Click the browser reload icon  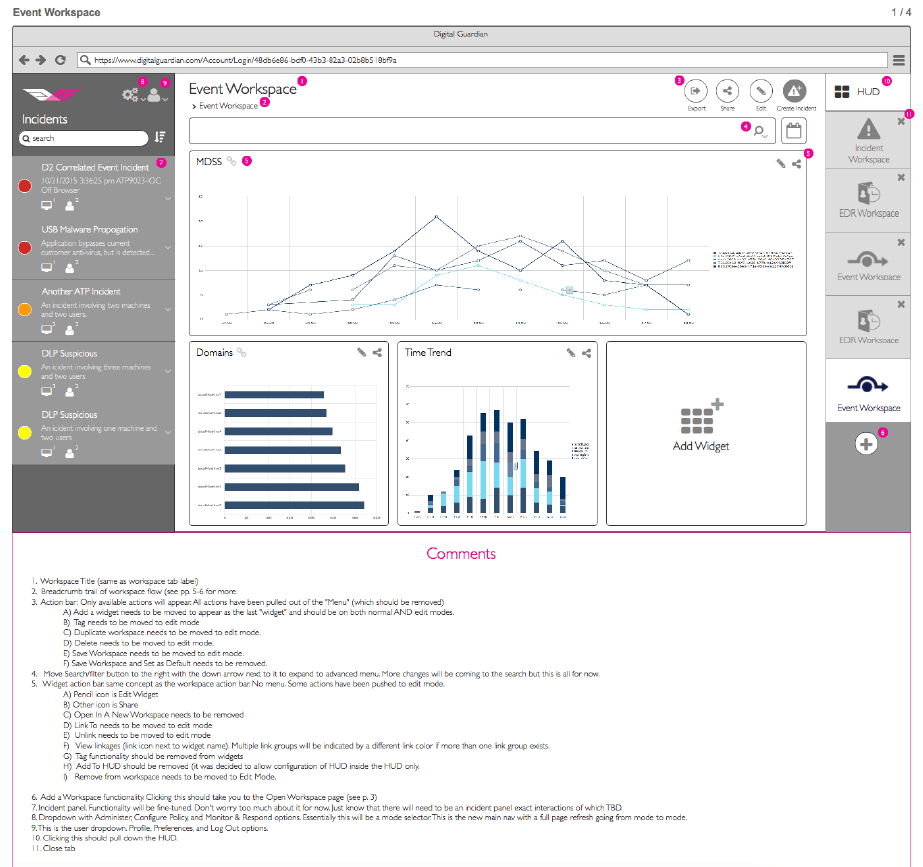[60, 60]
